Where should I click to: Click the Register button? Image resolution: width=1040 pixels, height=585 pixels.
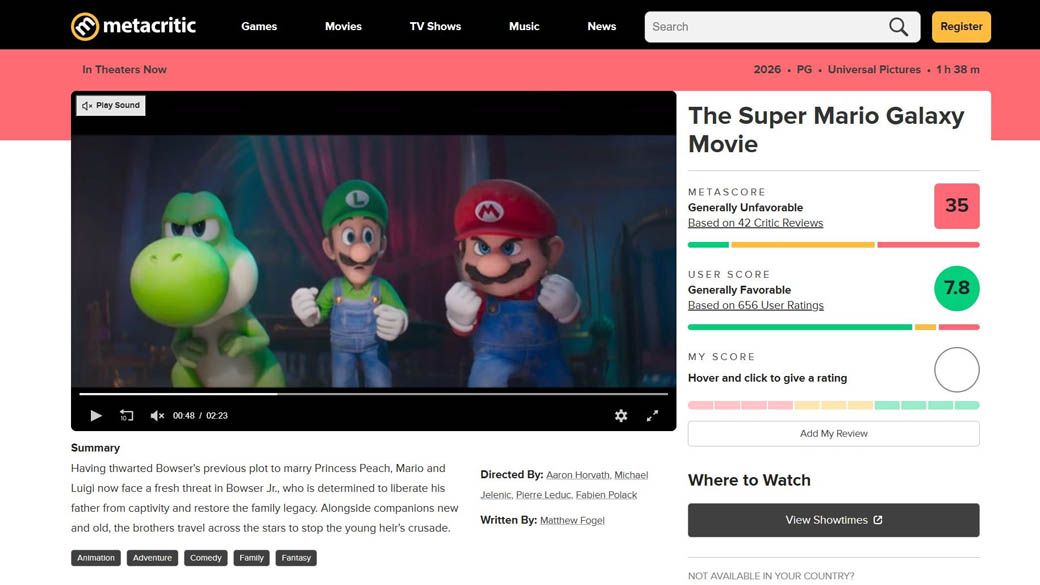pos(961,27)
